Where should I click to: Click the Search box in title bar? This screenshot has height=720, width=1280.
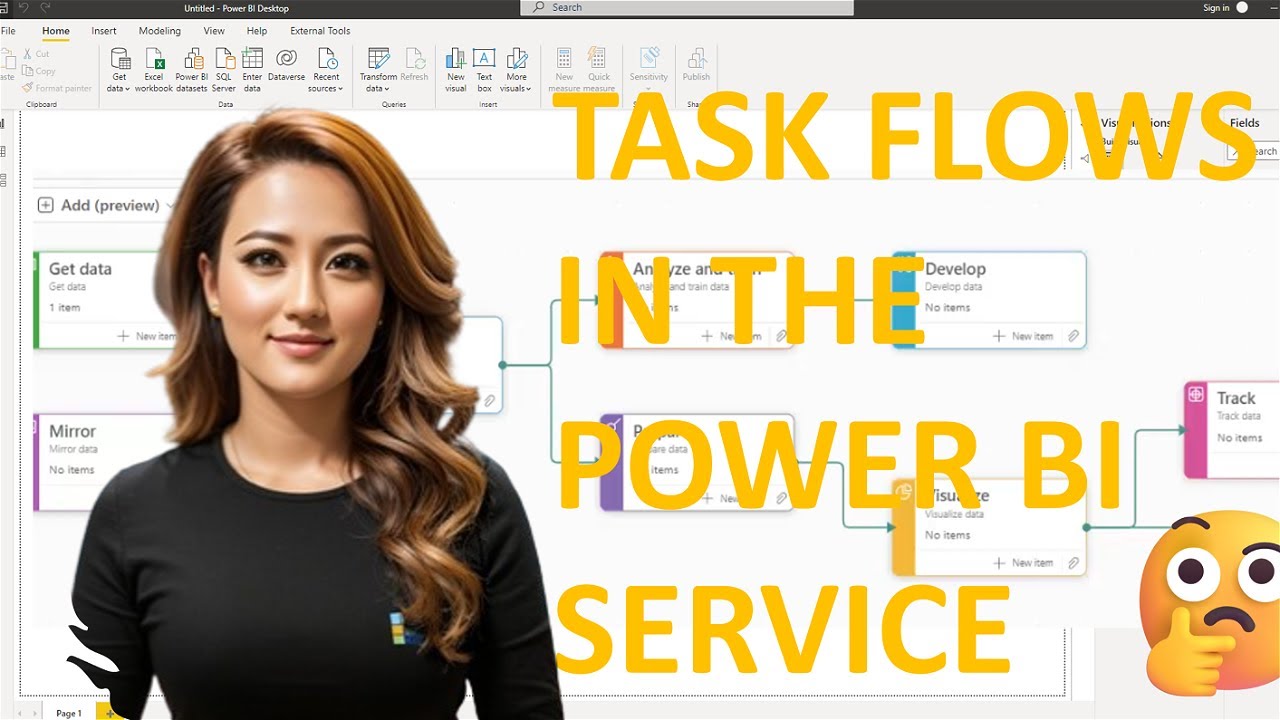click(x=687, y=7)
